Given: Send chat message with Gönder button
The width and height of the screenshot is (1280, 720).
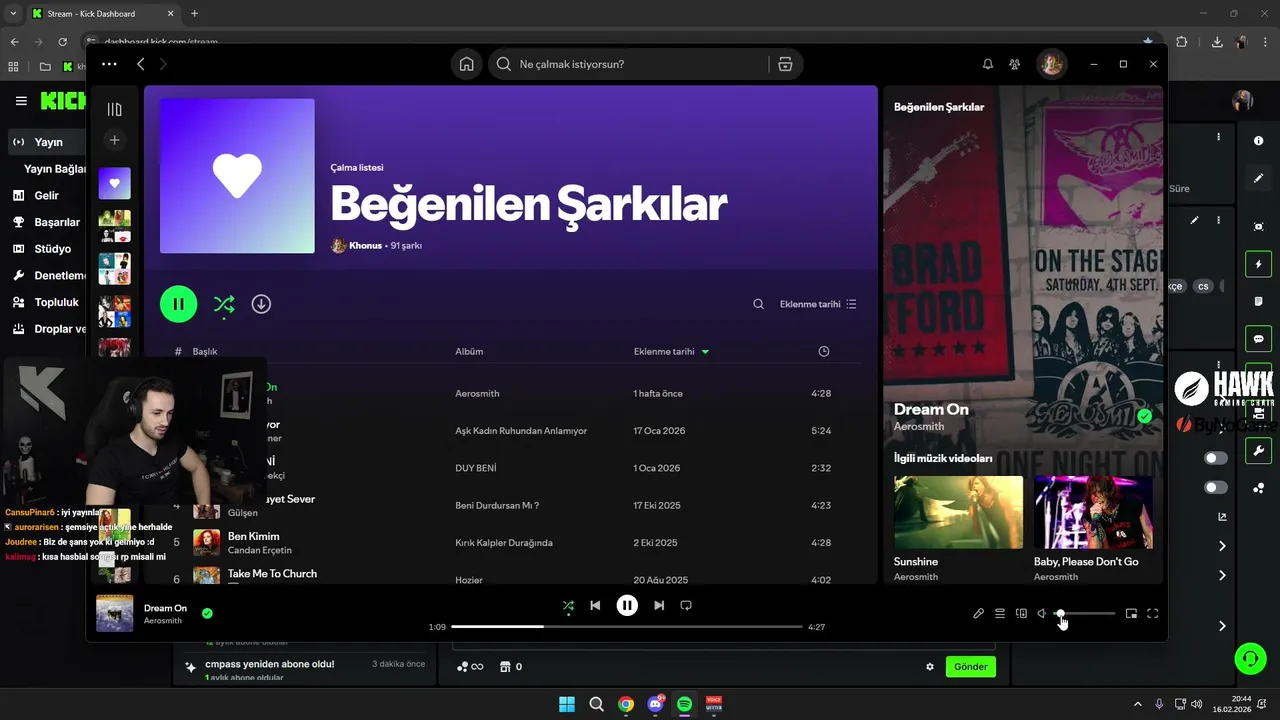Looking at the screenshot, I should pos(970,667).
